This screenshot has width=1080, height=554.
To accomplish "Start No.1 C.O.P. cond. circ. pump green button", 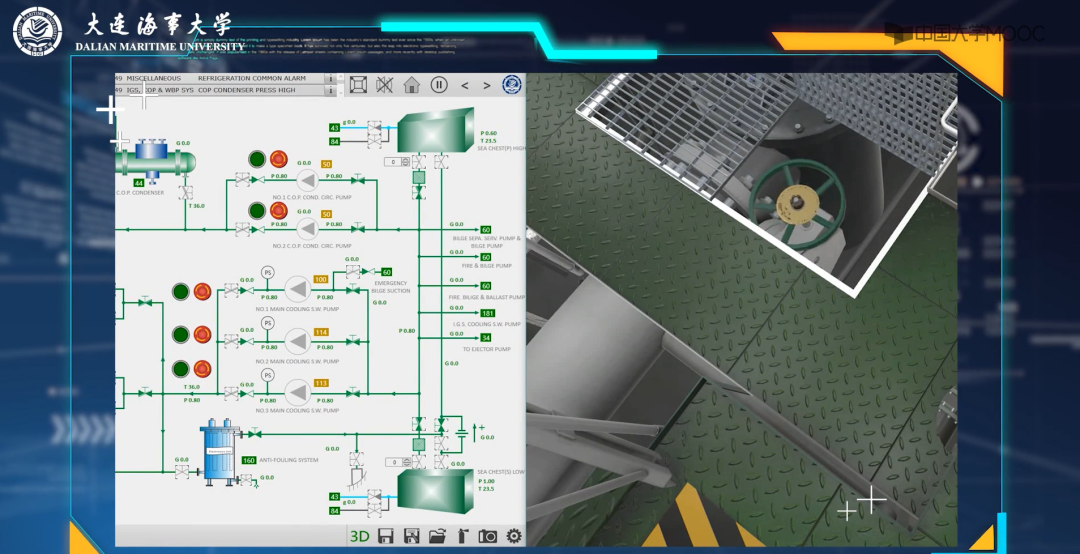I will click(257, 159).
